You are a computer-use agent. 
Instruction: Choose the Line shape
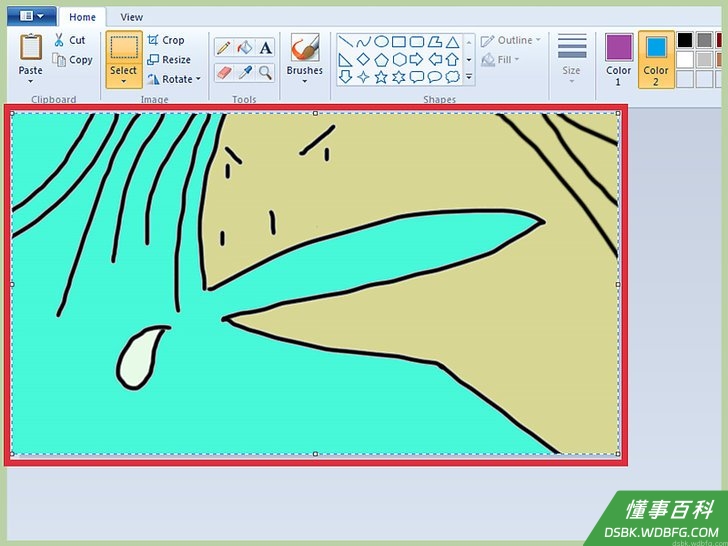345,42
